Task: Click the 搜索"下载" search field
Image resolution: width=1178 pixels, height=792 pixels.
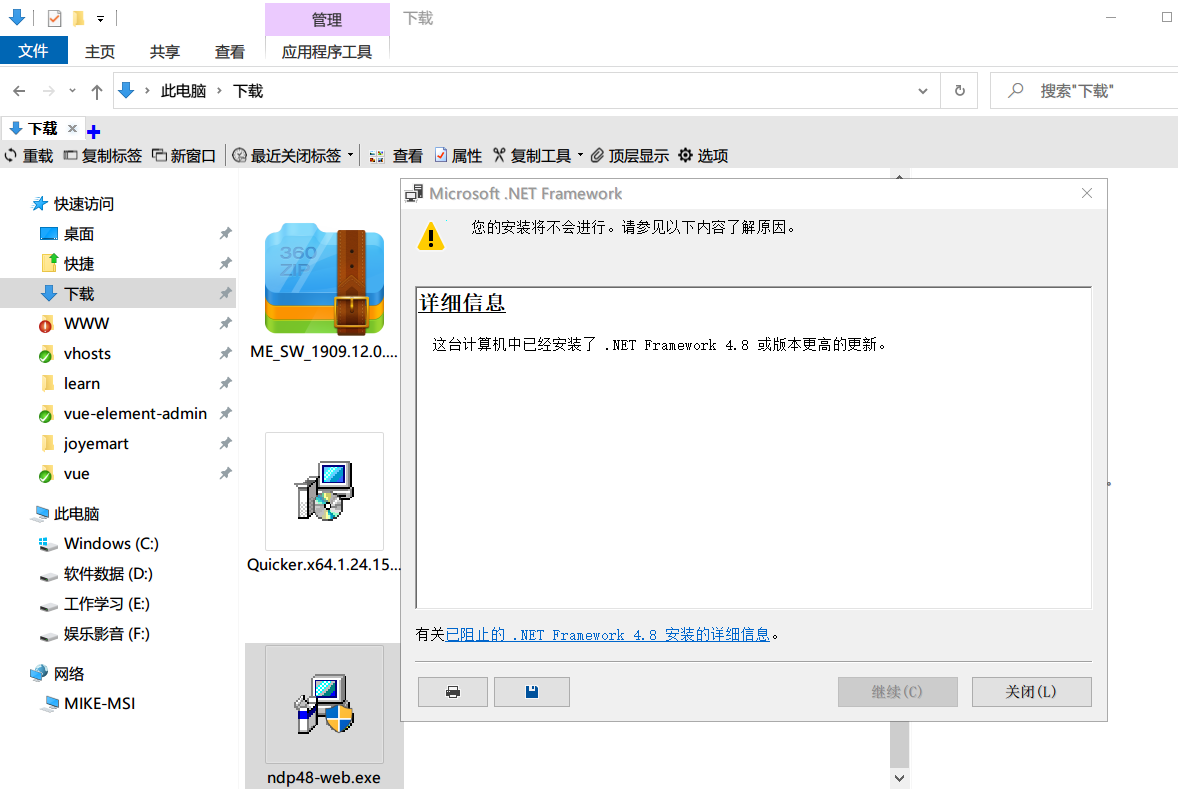Action: 1085,91
